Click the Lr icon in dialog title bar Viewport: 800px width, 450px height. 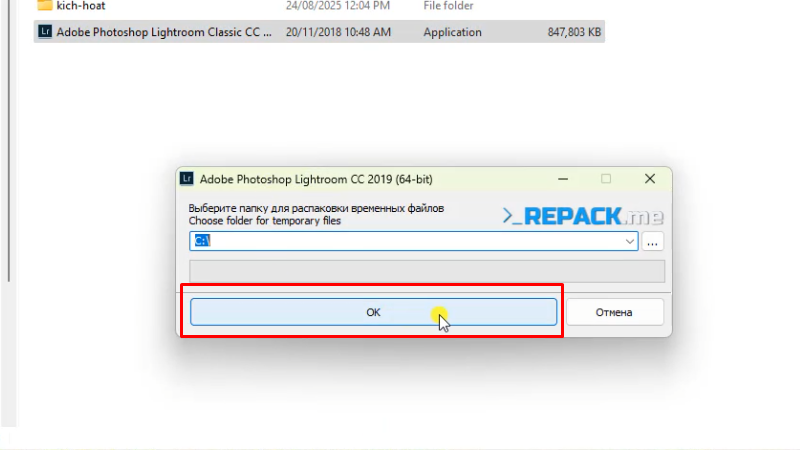187,179
